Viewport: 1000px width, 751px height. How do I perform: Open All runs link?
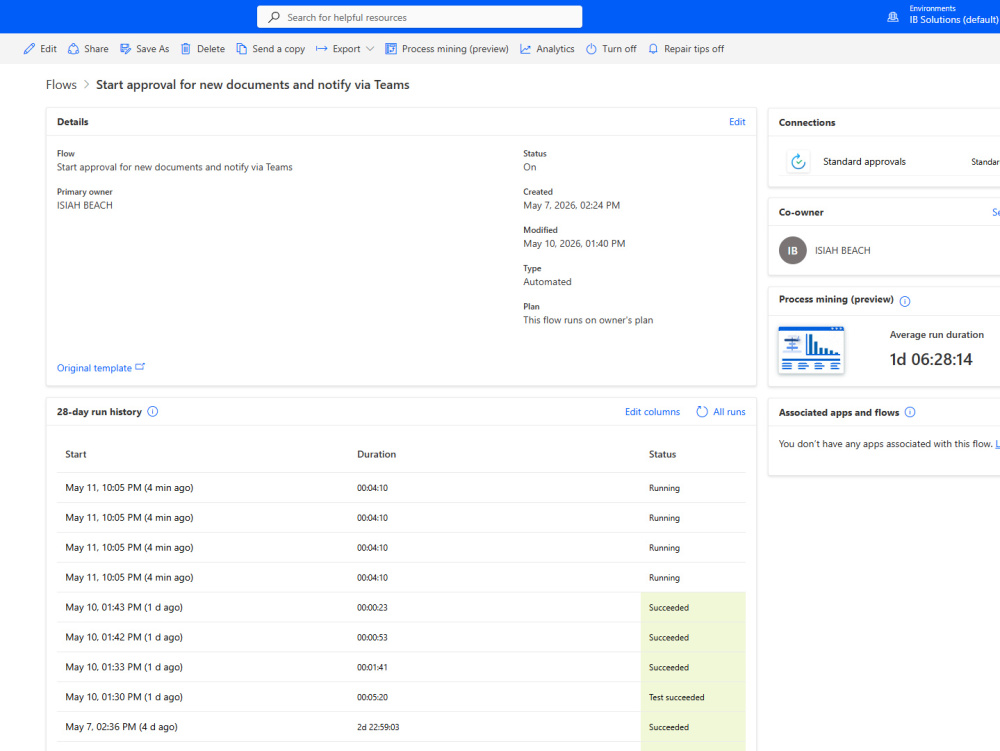[729, 412]
